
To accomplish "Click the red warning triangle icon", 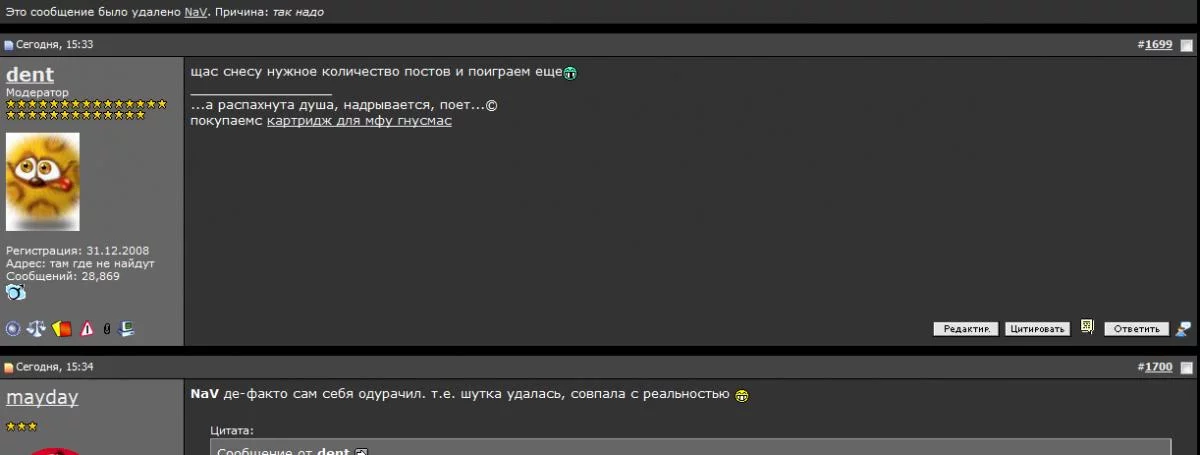I will (87, 327).
